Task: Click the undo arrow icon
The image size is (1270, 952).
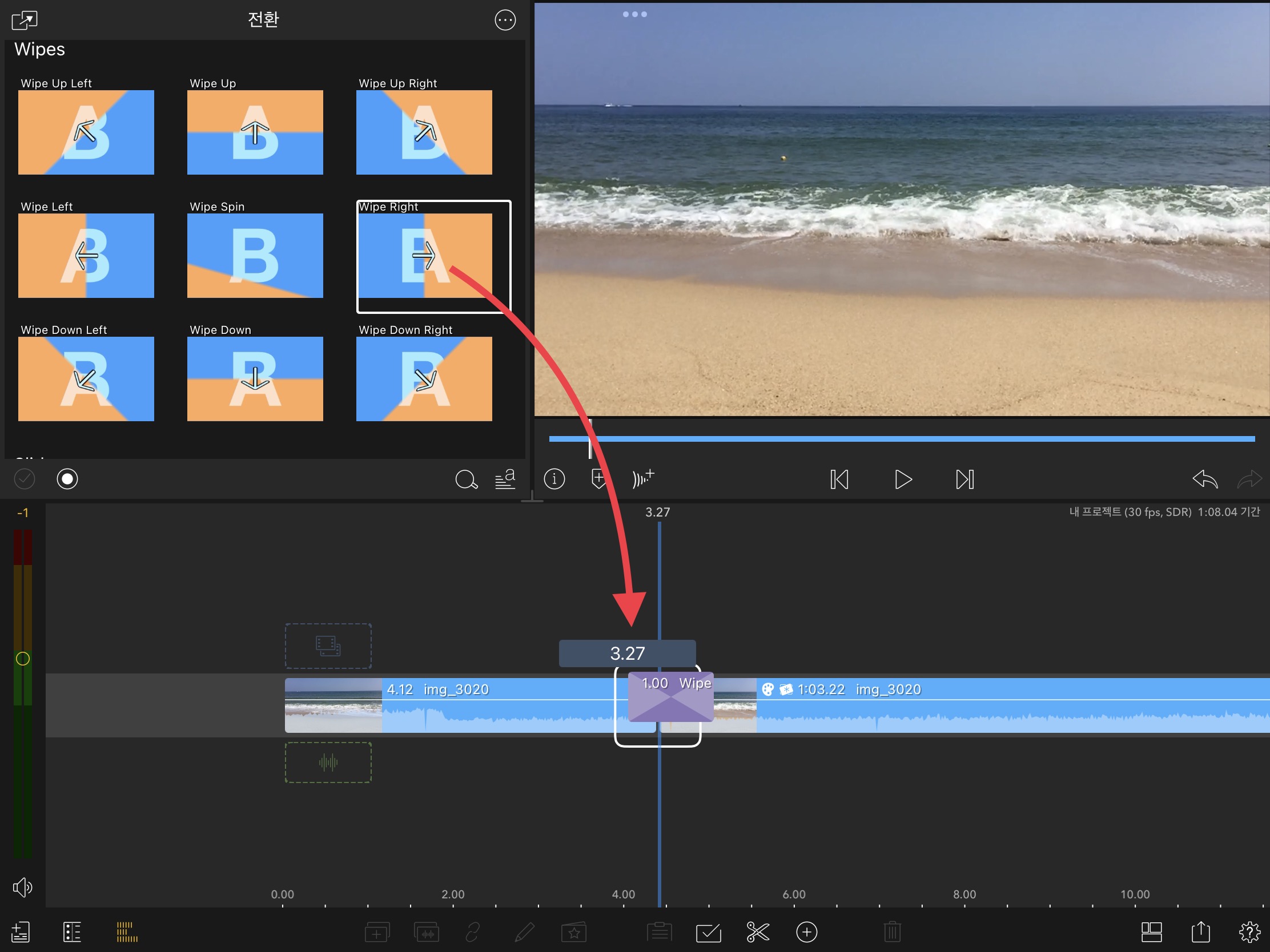Action: [x=1204, y=479]
